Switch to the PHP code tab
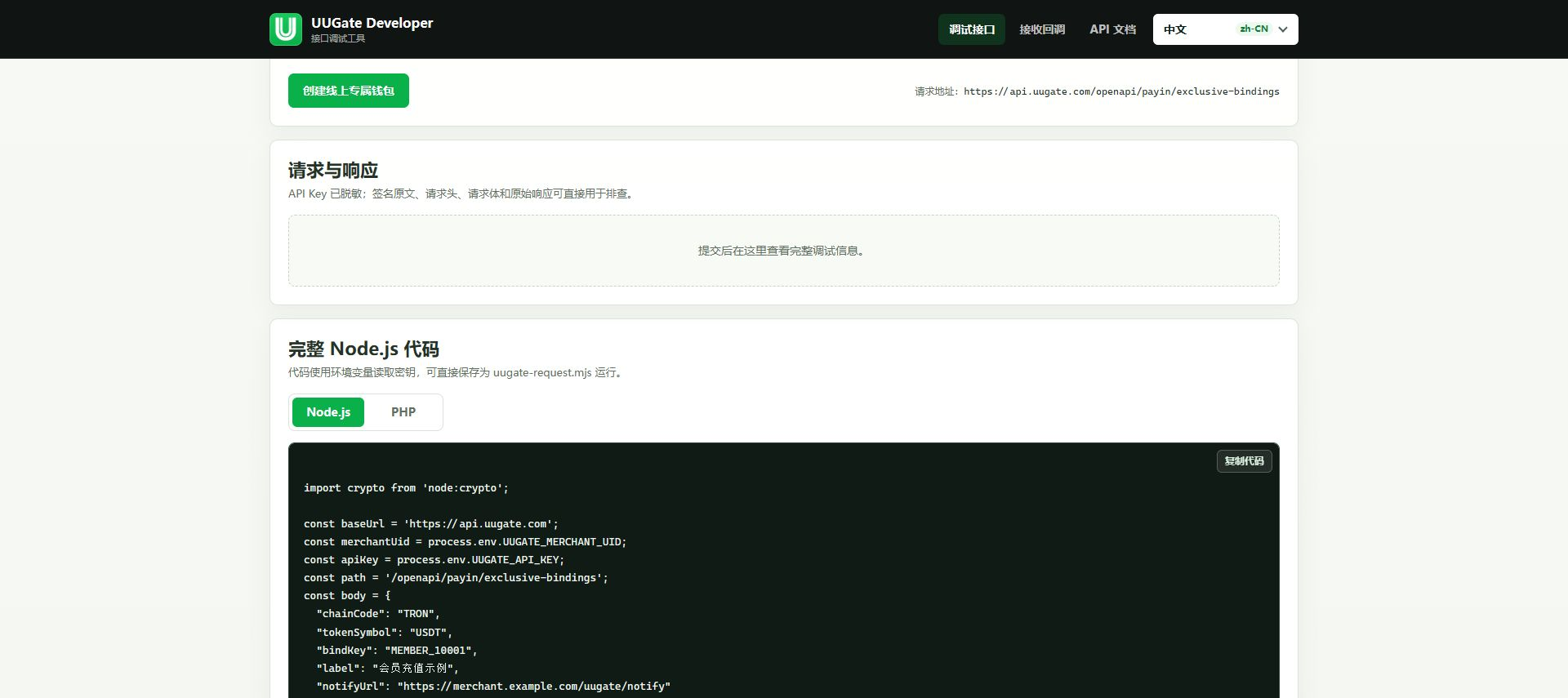Image resolution: width=1568 pixels, height=698 pixels. 403,412
